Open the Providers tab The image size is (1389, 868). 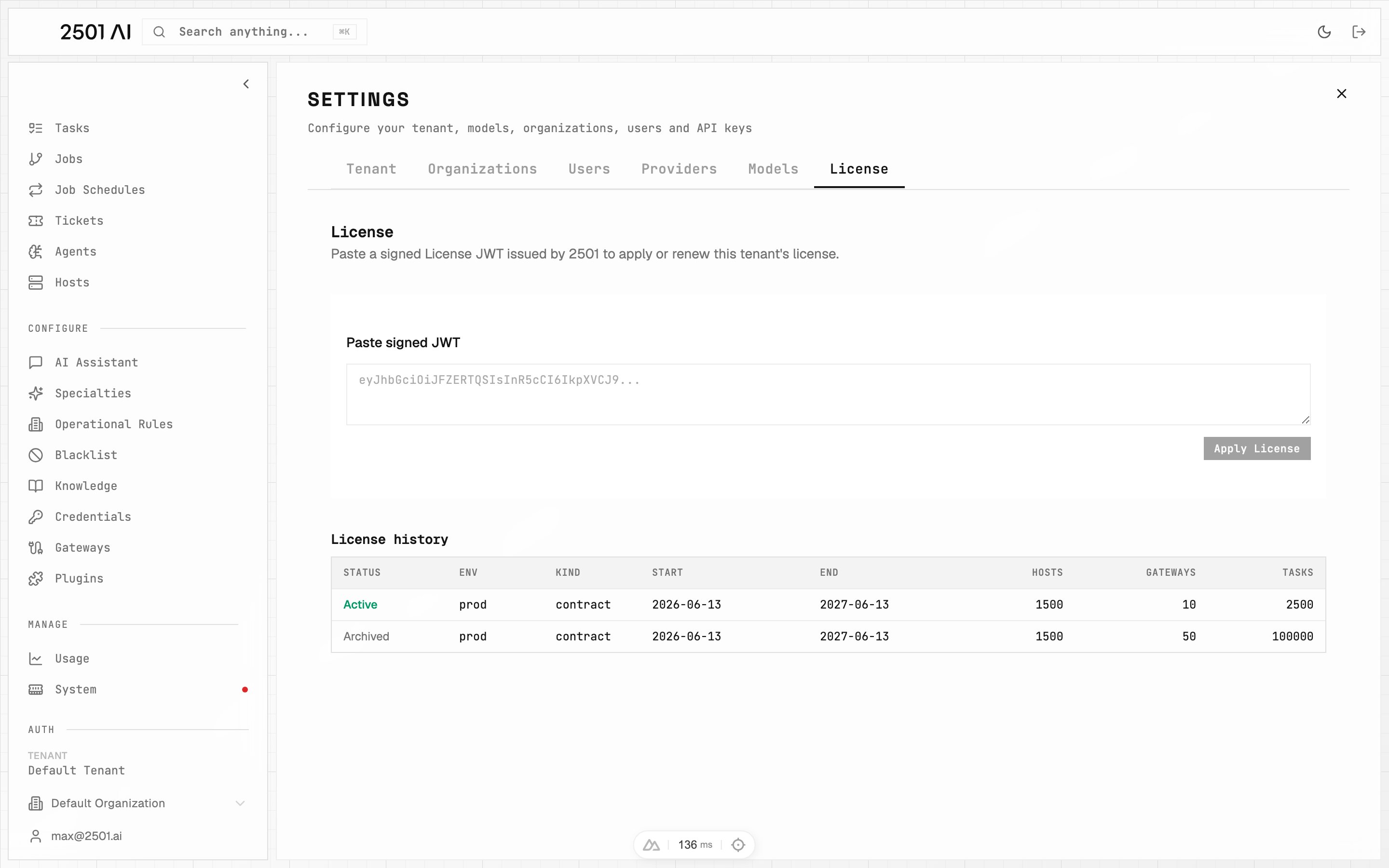pos(679,169)
